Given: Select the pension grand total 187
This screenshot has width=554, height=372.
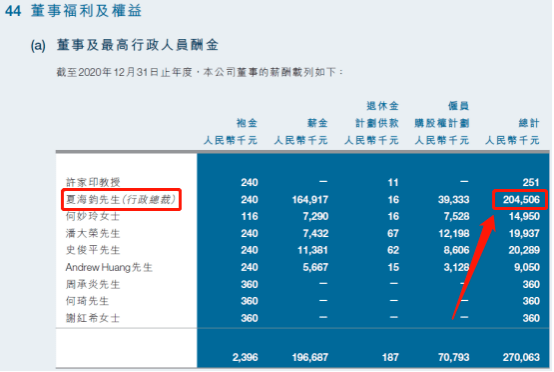Looking at the screenshot, I should pyautogui.click(x=390, y=357).
